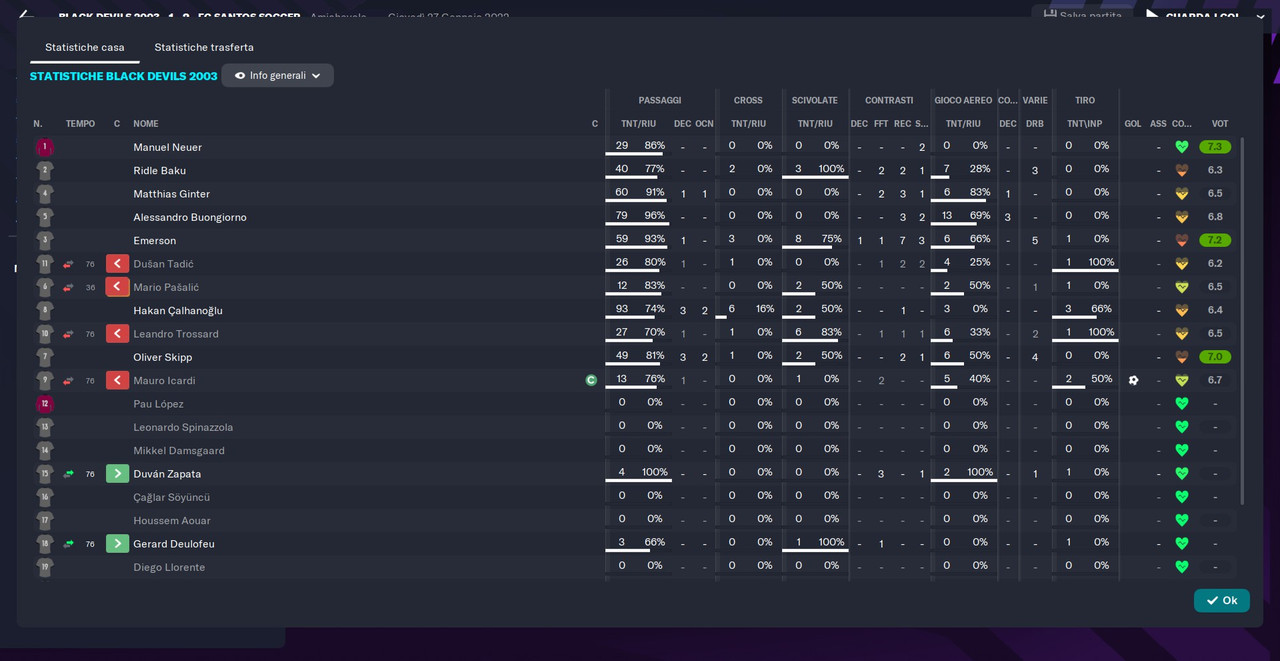Click the vertical scrollbar of the stats table
Viewport: 1280px width, 661px height.
pos(1243,320)
